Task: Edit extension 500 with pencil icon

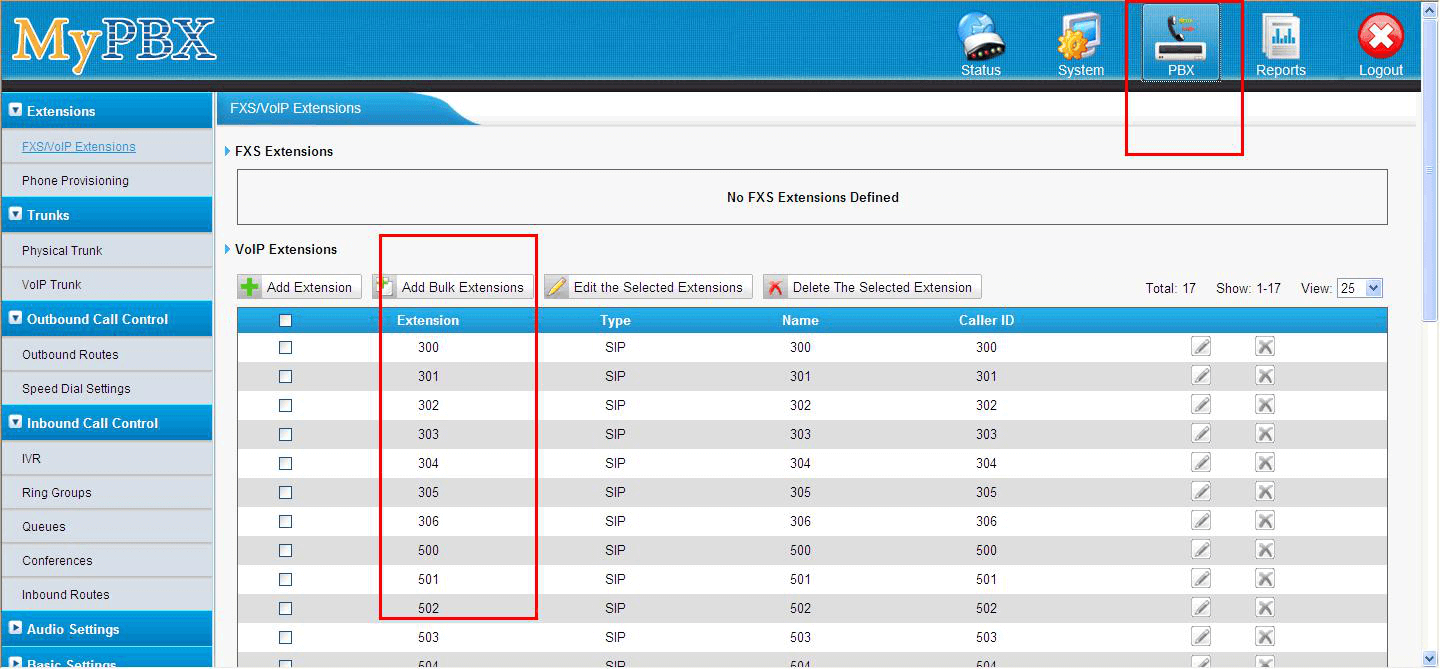Action: pyautogui.click(x=1201, y=550)
